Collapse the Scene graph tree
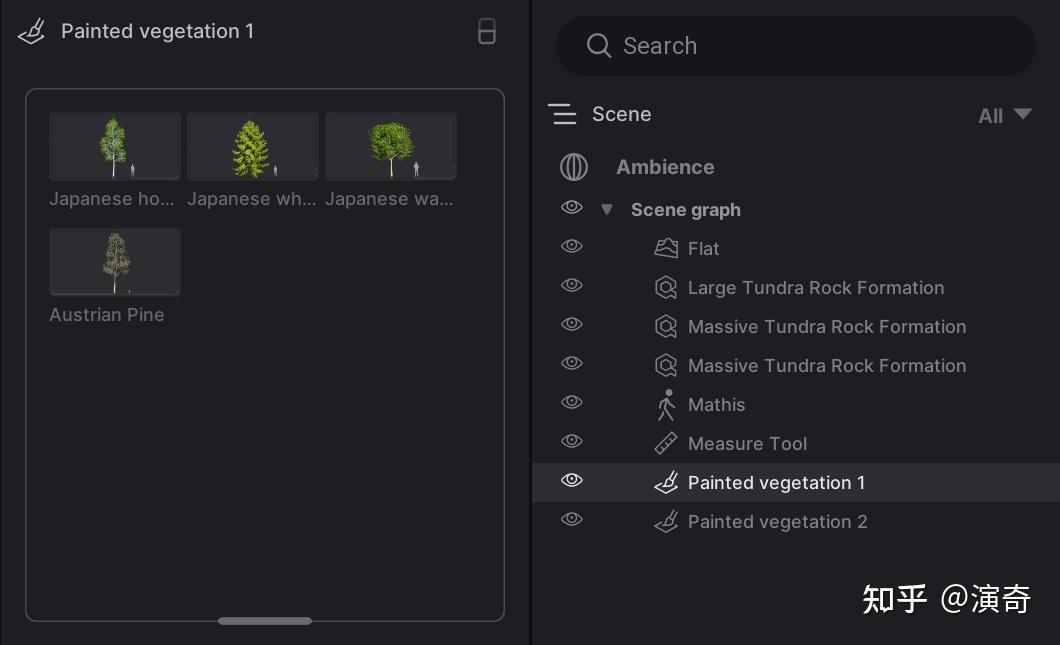The width and height of the screenshot is (1060, 645). click(x=606, y=210)
